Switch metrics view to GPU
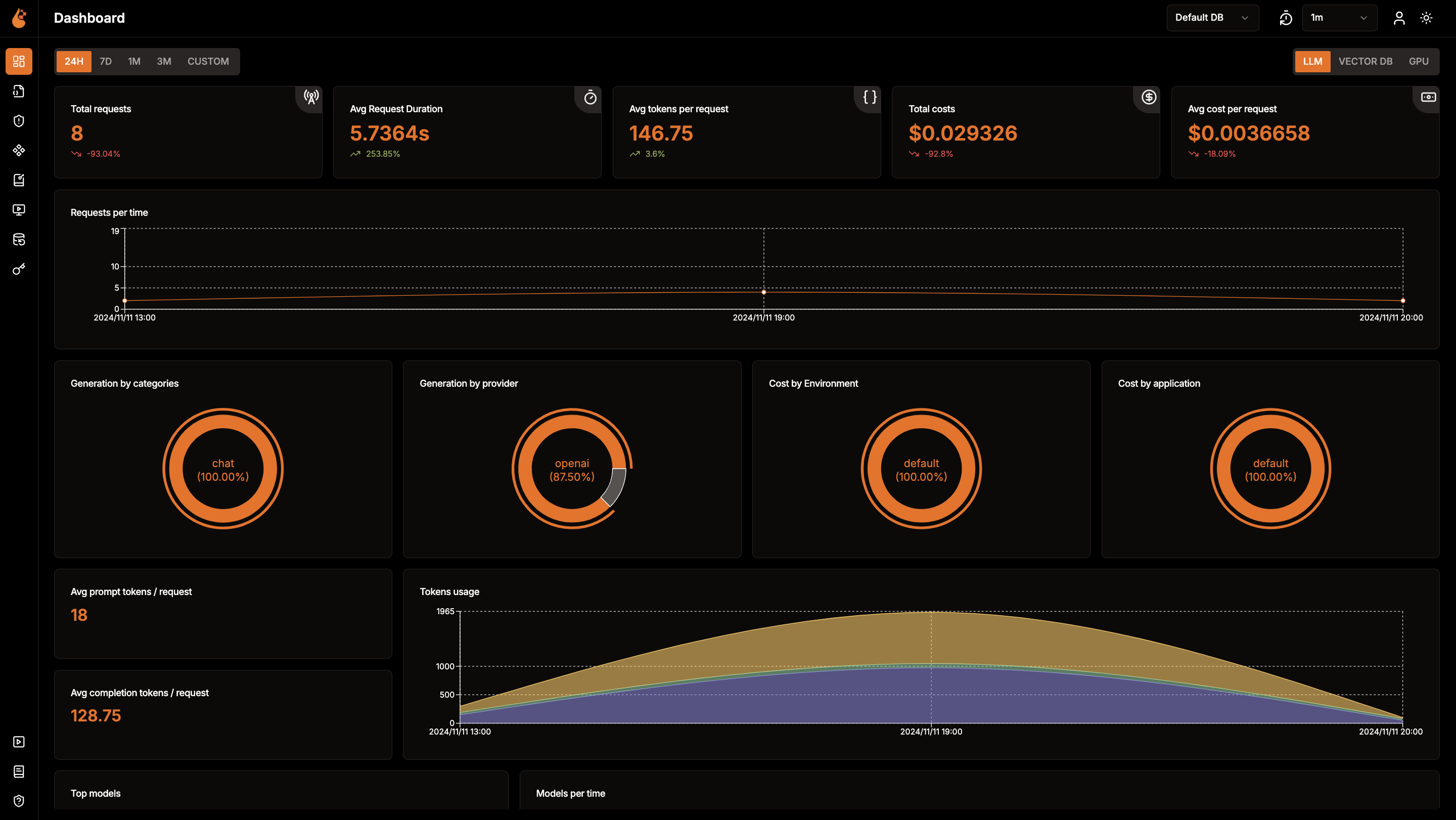The width and height of the screenshot is (1456, 820). pos(1418,62)
